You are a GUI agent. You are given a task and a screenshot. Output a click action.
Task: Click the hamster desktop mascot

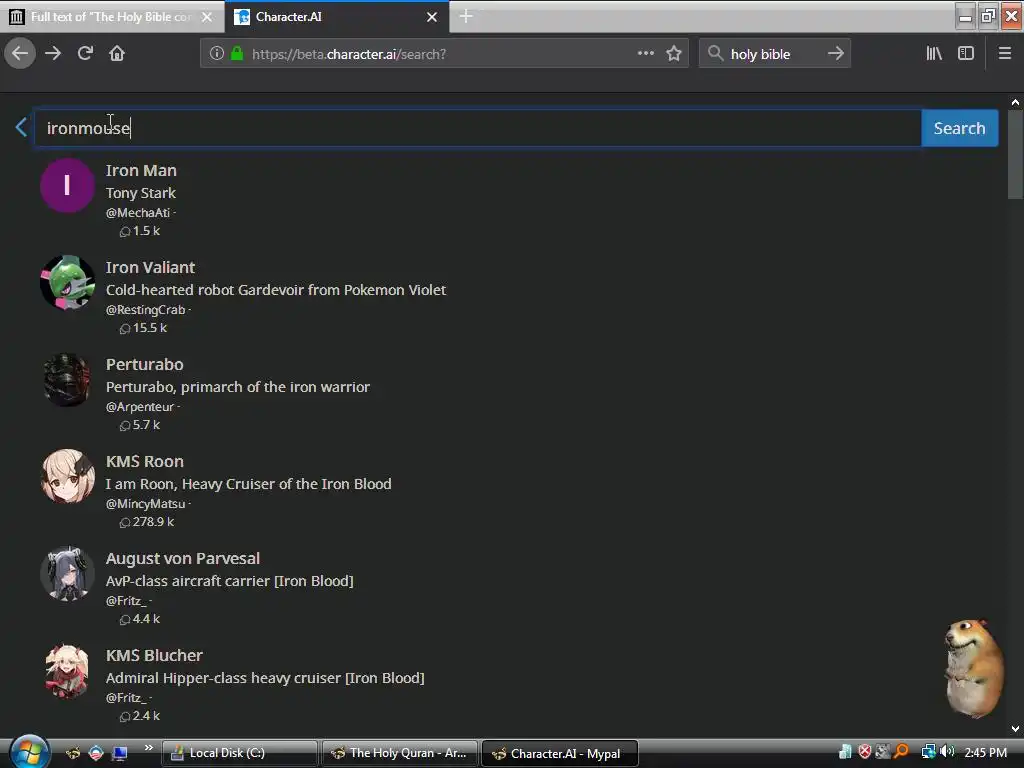[x=974, y=669]
